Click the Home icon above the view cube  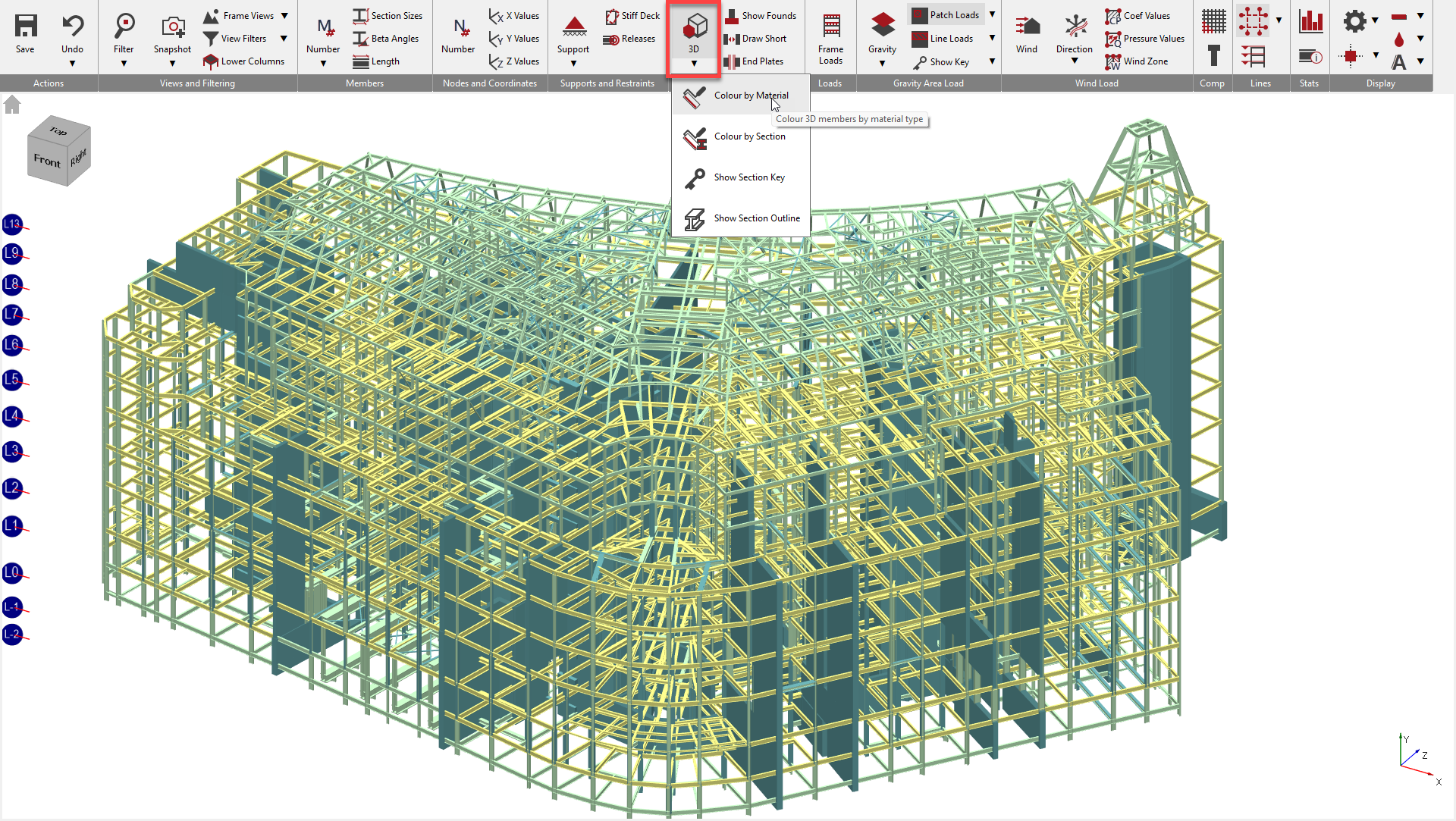tap(11, 104)
